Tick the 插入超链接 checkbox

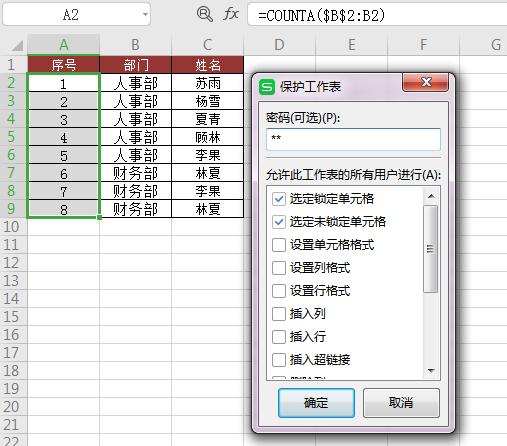pos(279,360)
